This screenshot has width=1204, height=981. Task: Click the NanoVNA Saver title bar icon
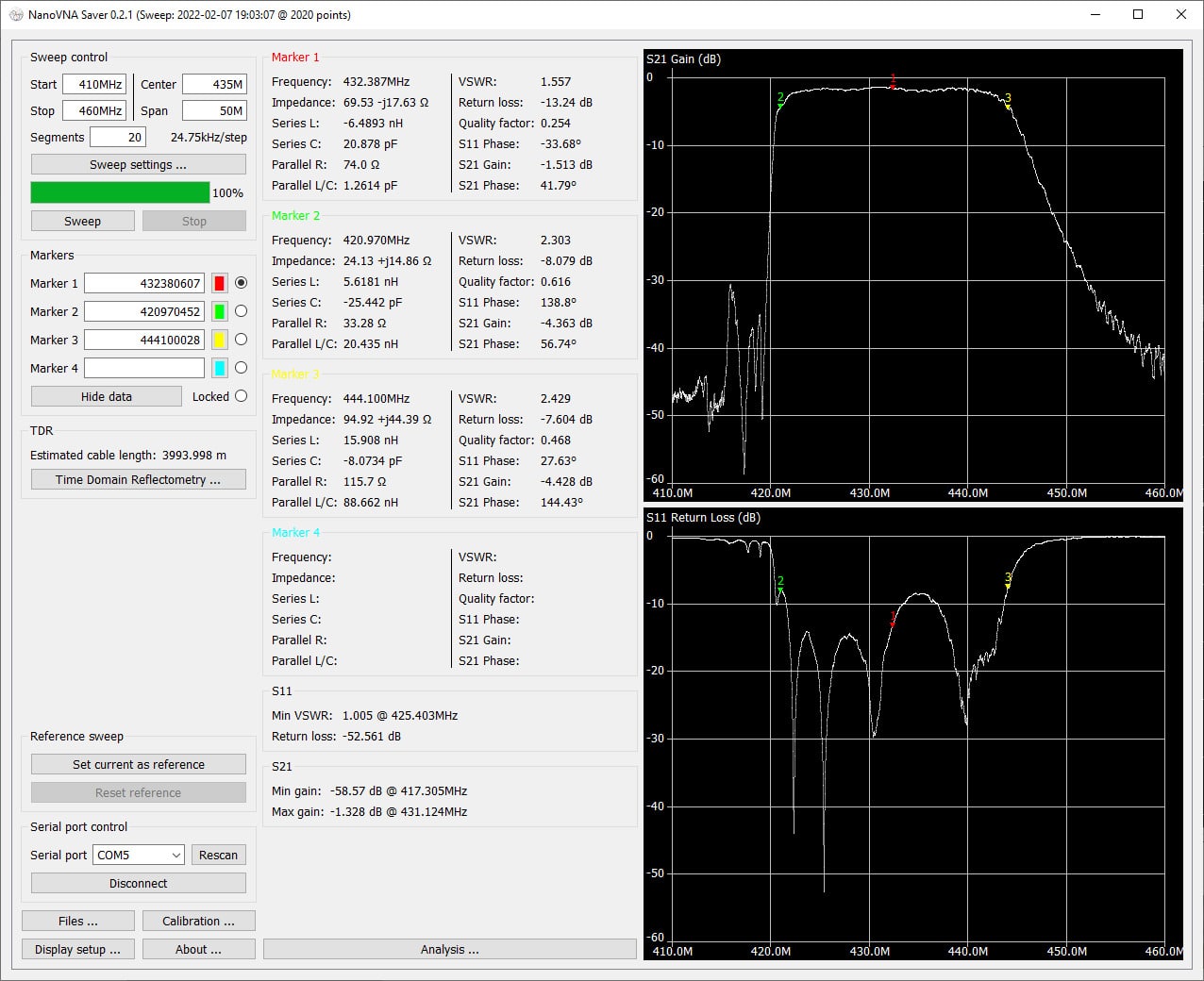(x=16, y=14)
